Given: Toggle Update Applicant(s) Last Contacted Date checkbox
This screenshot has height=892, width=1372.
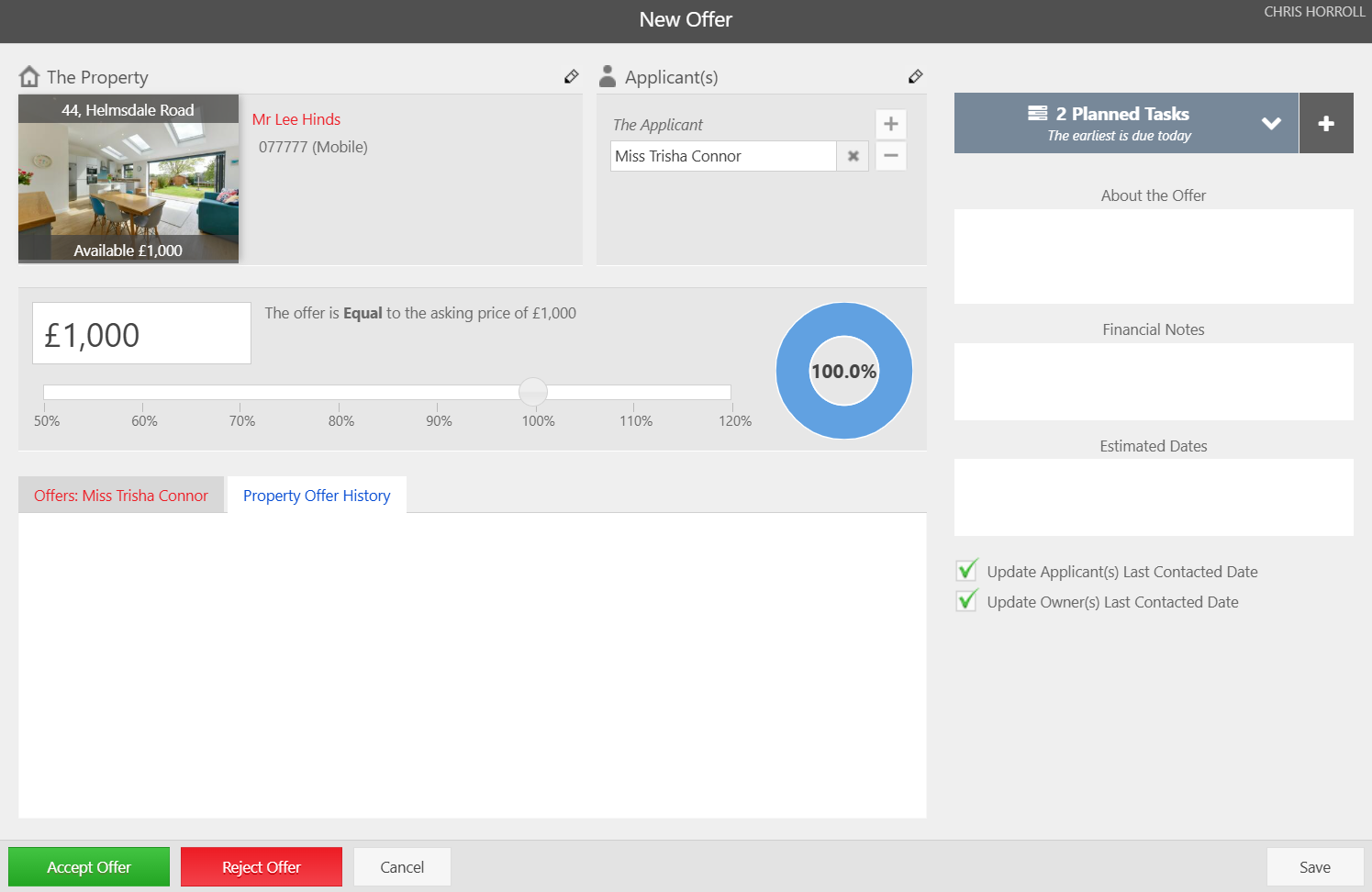Looking at the screenshot, I should [967, 570].
